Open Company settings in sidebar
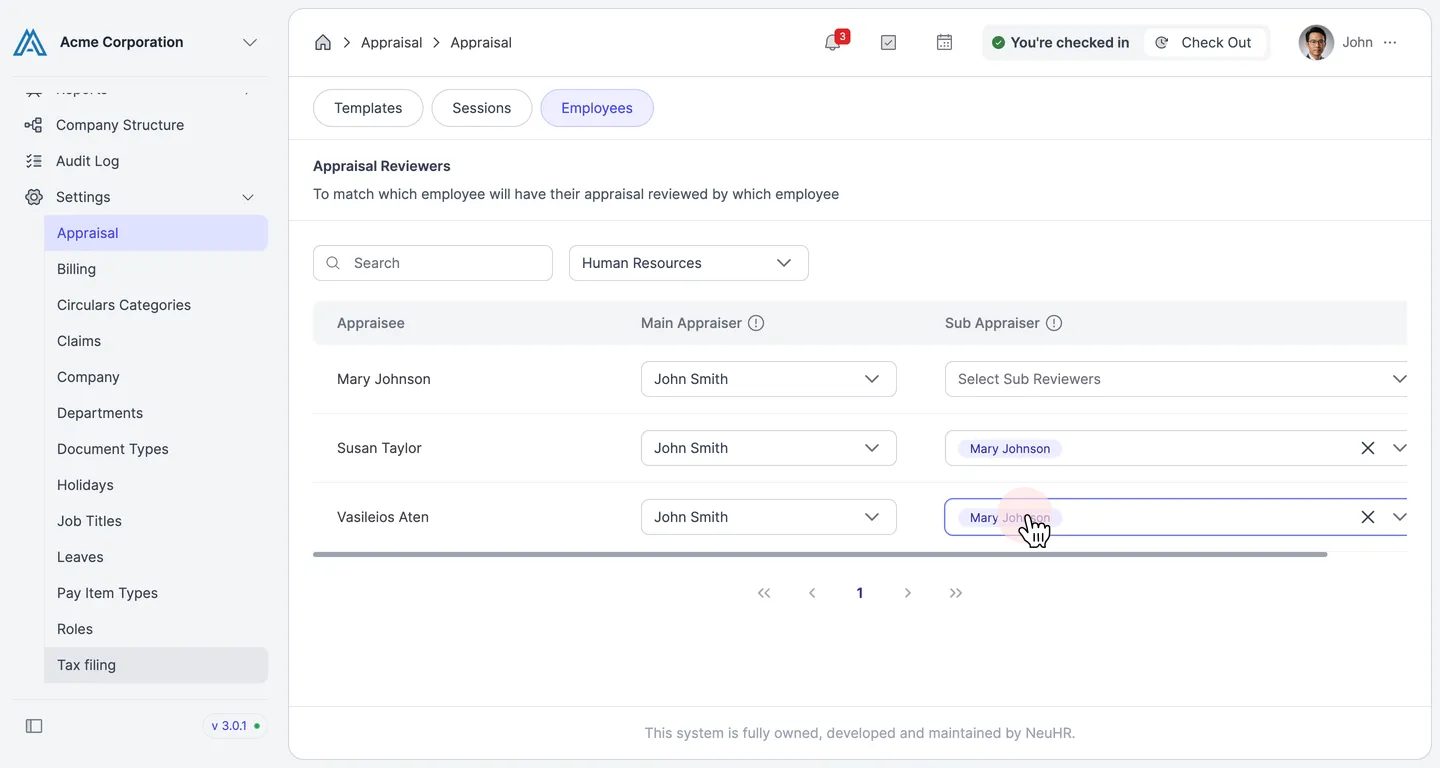Image resolution: width=1440 pixels, height=768 pixels. (x=156, y=377)
